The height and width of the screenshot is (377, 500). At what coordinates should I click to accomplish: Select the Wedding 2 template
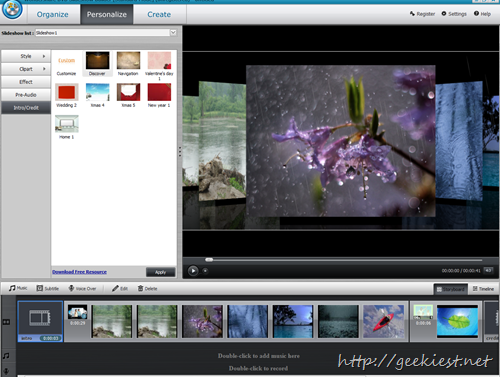pyautogui.click(x=66, y=95)
